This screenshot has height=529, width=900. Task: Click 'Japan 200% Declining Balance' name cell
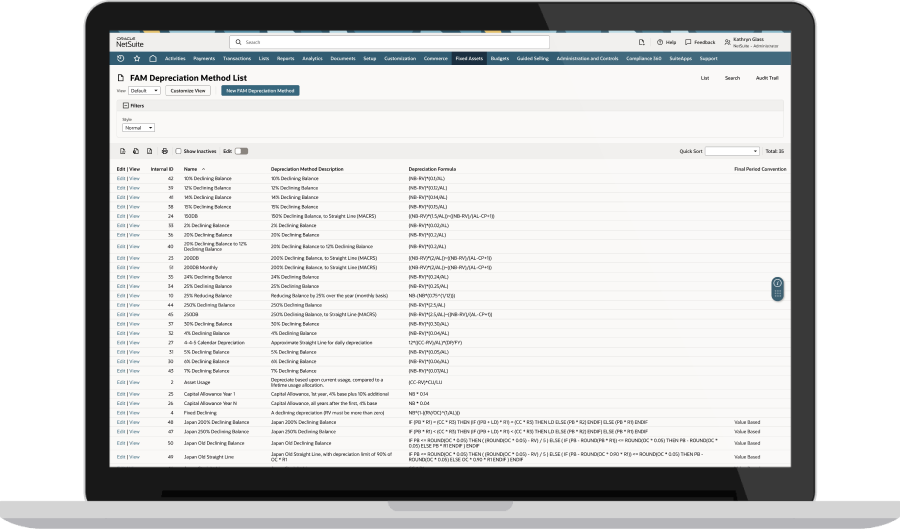tap(216, 422)
